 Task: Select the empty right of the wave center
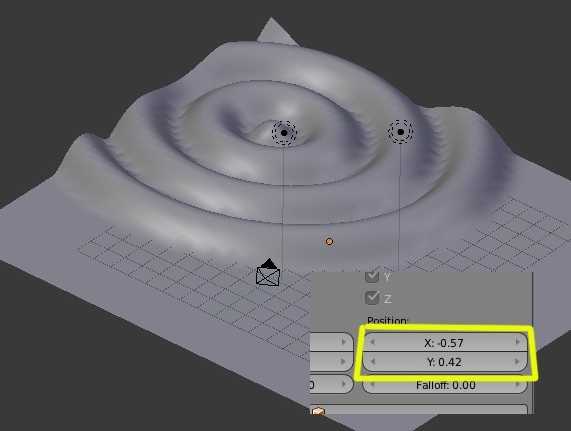pyautogui.click(x=401, y=132)
